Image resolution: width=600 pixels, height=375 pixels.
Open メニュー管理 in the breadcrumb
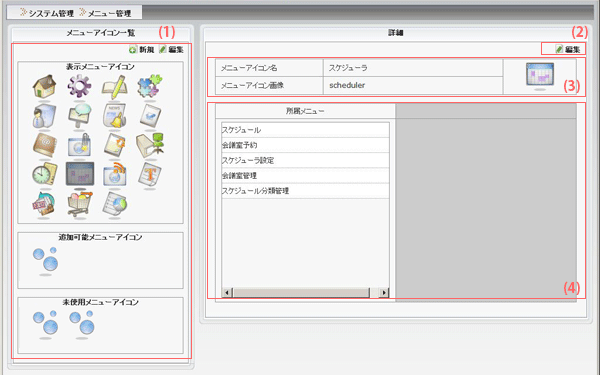coord(106,13)
